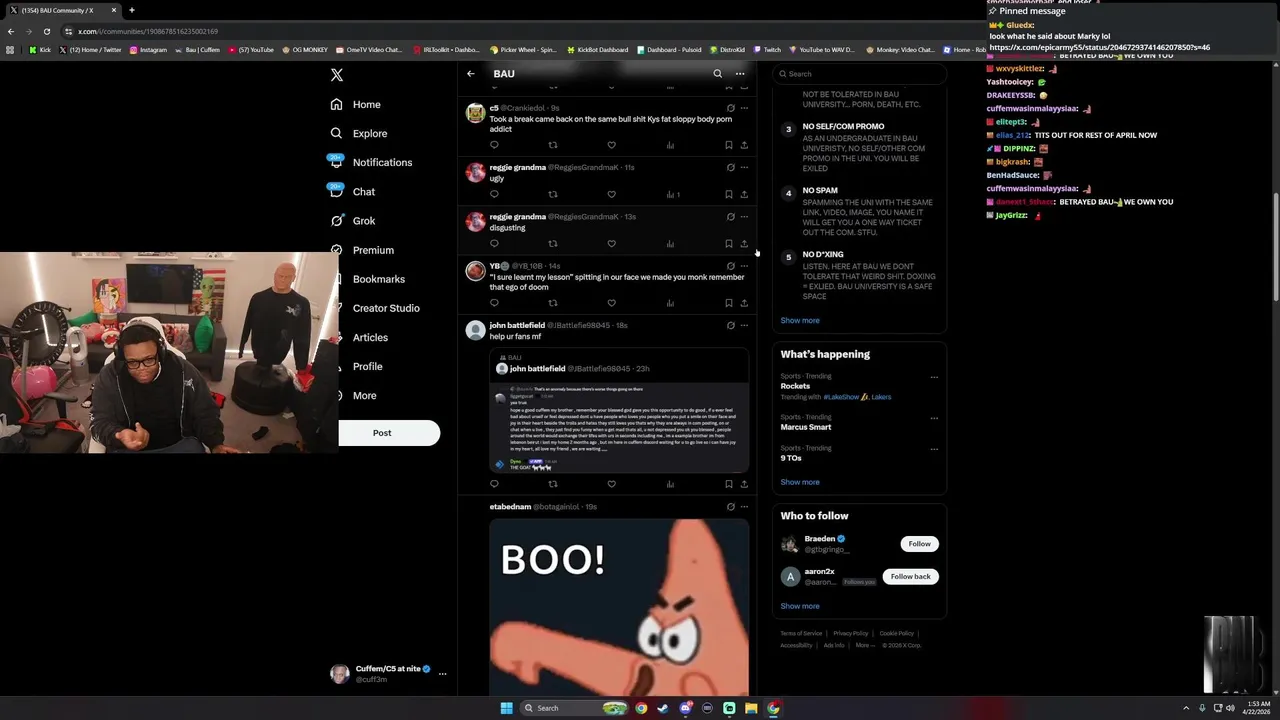Open Terms of Service footer link
This screenshot has width=1280, height=720.
tap(801, 633)
